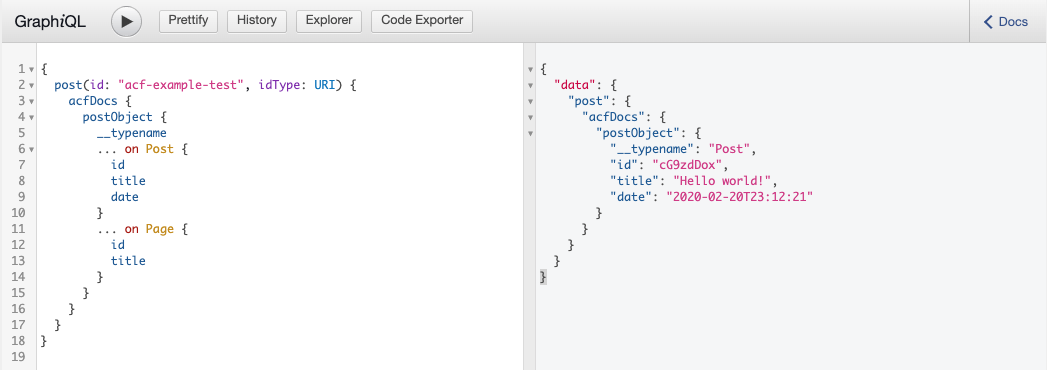Click the postObject field on line 4
The height and width of the screenshot is (370, 1047).
click(118, 117)
